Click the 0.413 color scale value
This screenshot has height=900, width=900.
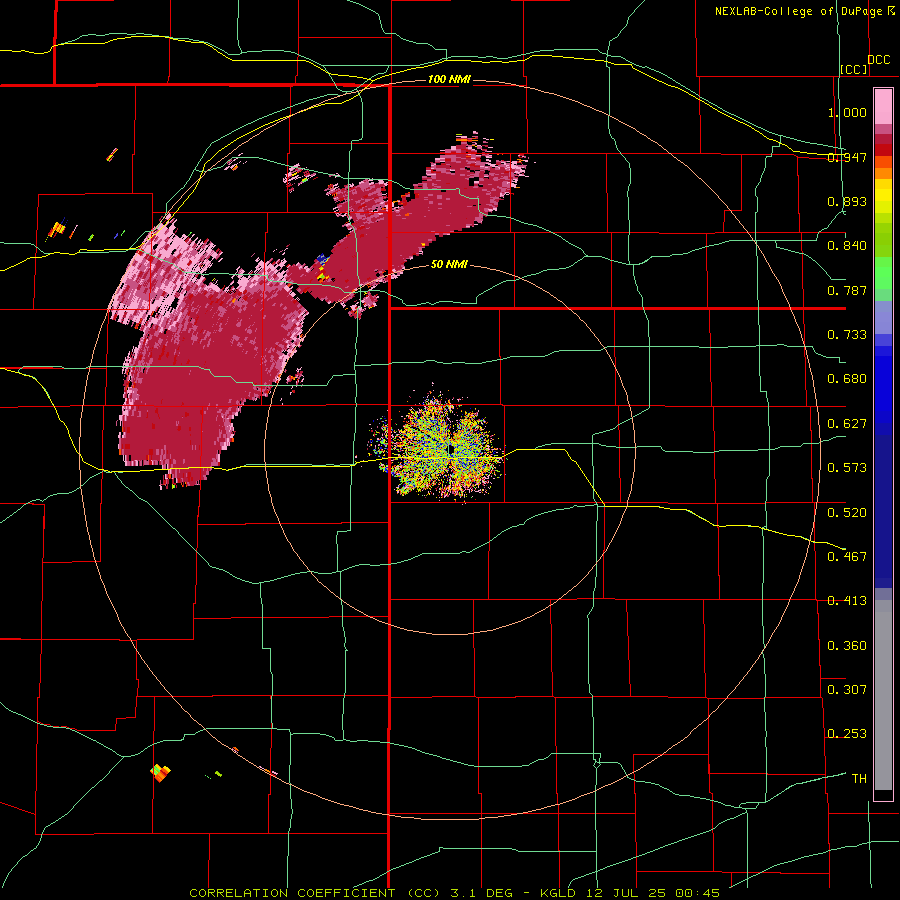tap(847, 601)
